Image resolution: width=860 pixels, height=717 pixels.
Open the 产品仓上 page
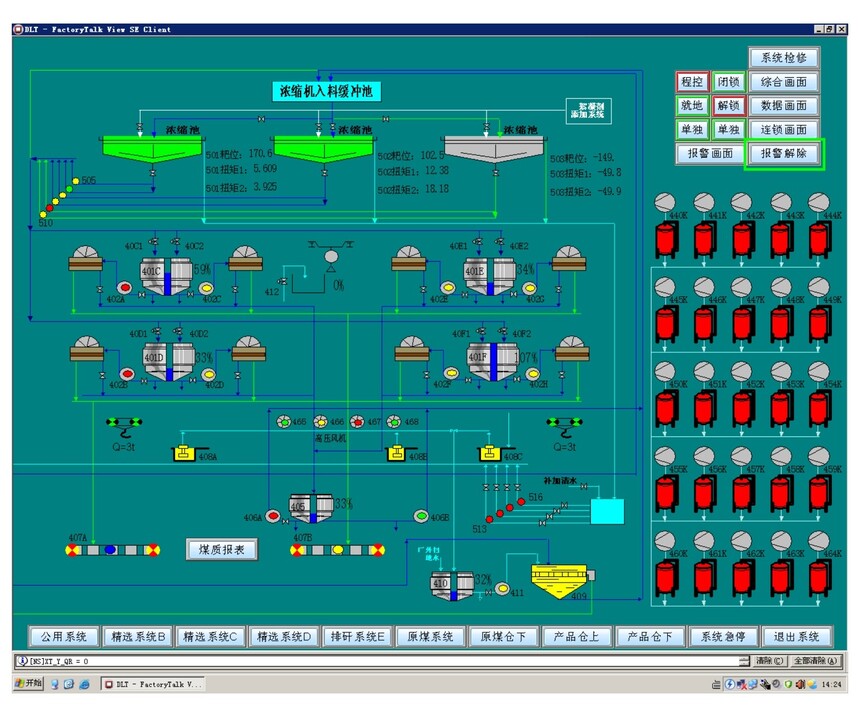[577, 637]
